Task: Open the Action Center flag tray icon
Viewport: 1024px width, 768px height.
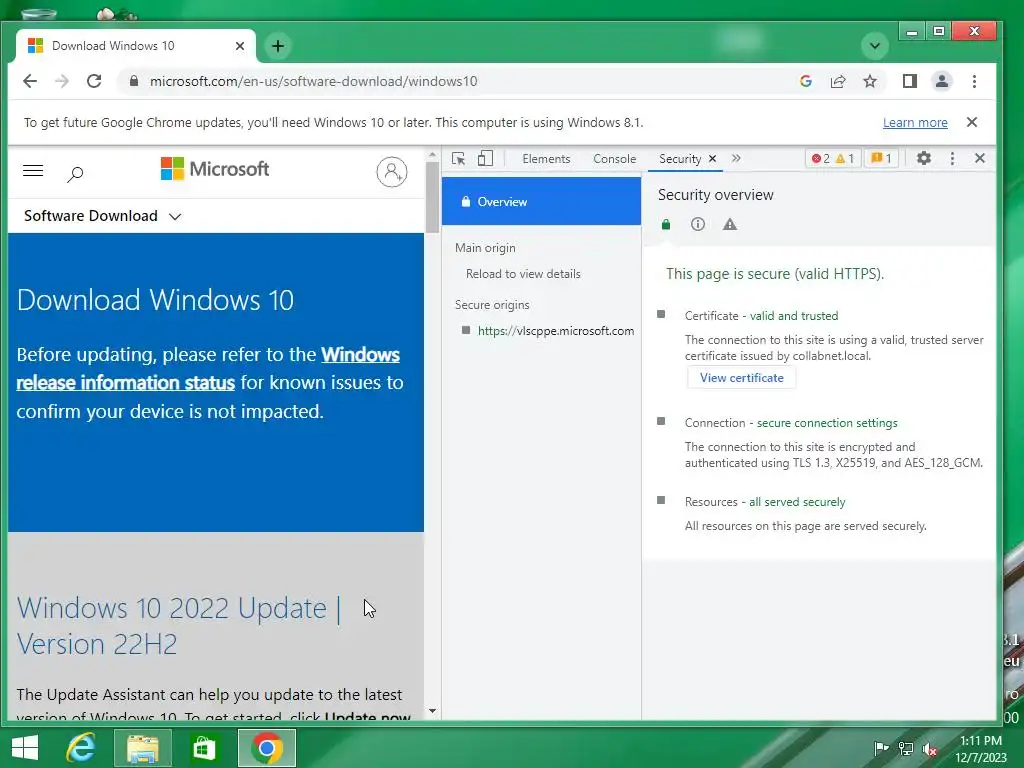Action: 881,748
